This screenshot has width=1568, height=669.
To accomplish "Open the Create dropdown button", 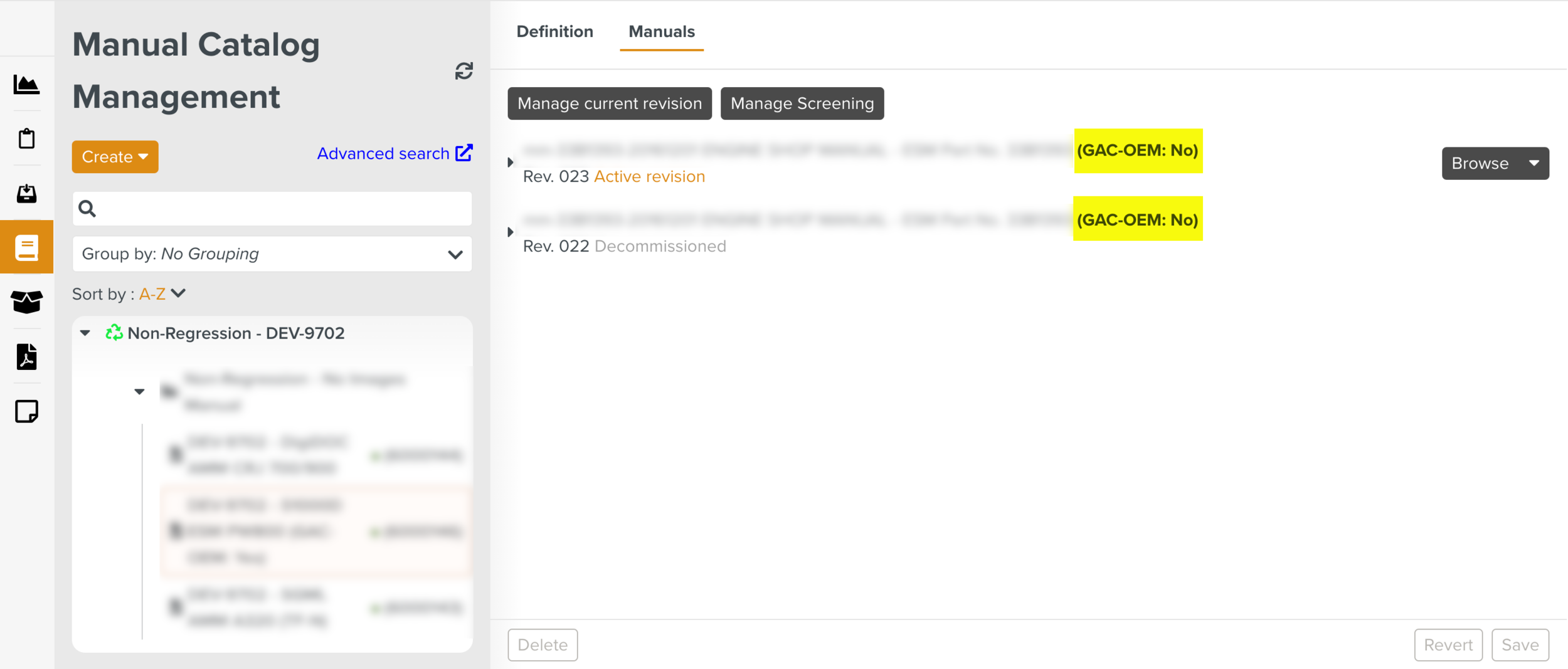I will (x=115, y=157).
